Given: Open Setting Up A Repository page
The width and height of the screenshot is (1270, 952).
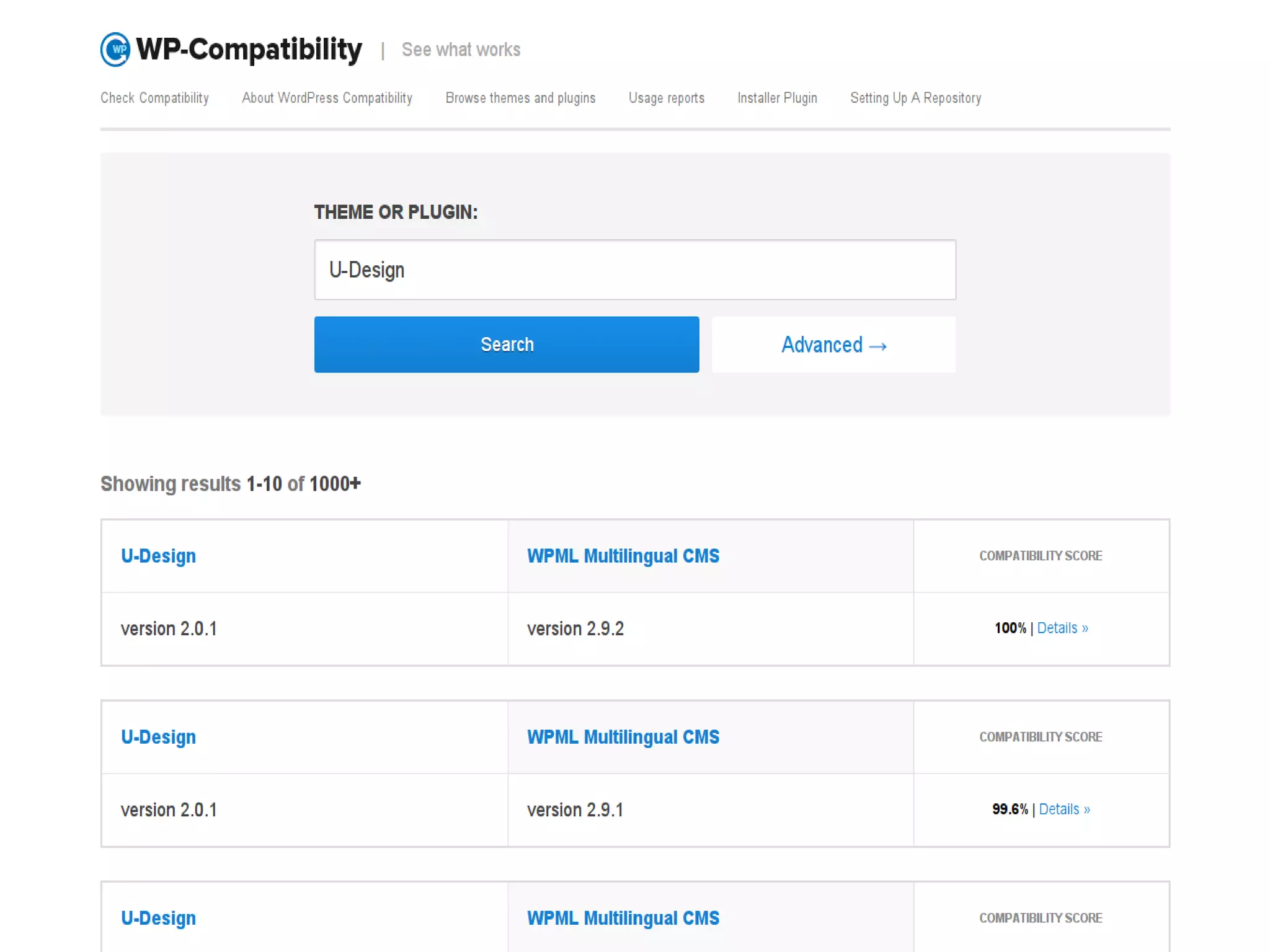Looking at the screenshot, I should (915, 98).
